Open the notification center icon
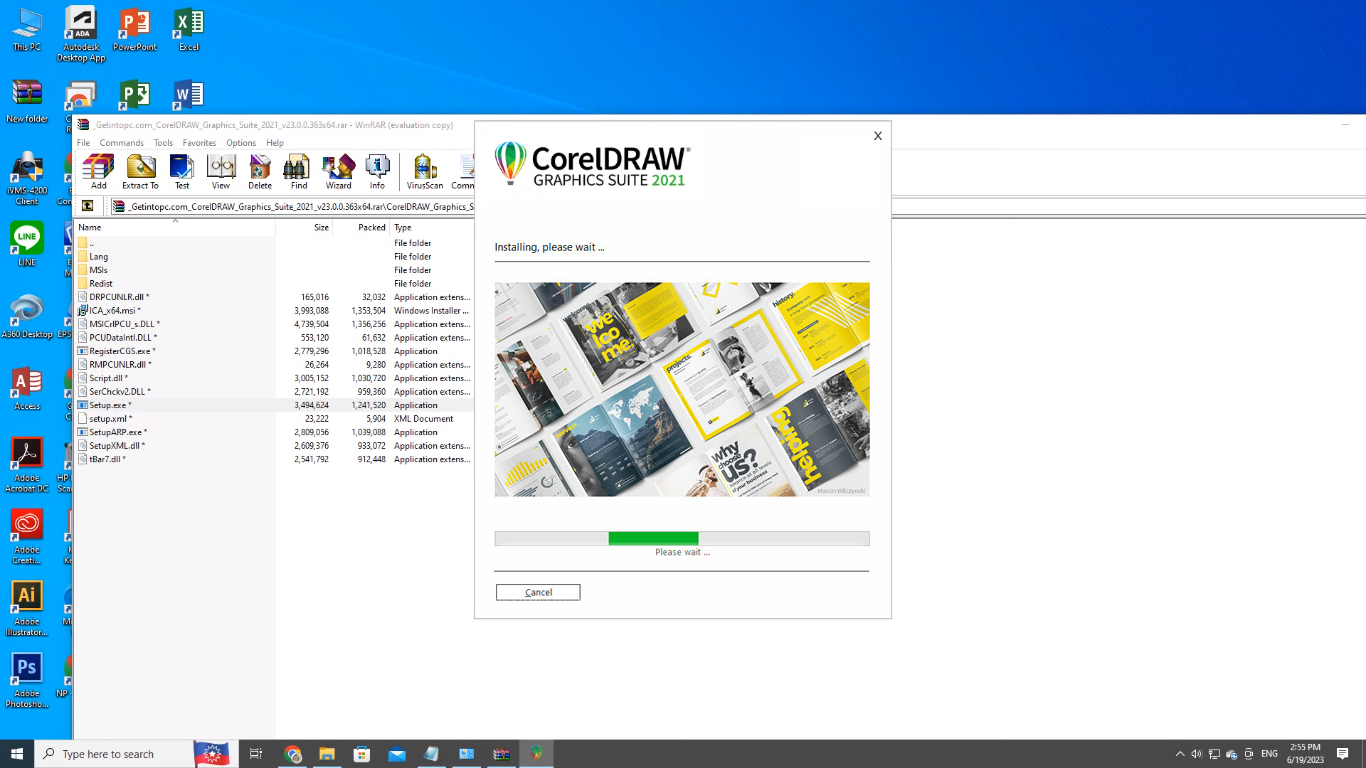Screen dimensions: 1366x768 click(x=1343, y=754)
